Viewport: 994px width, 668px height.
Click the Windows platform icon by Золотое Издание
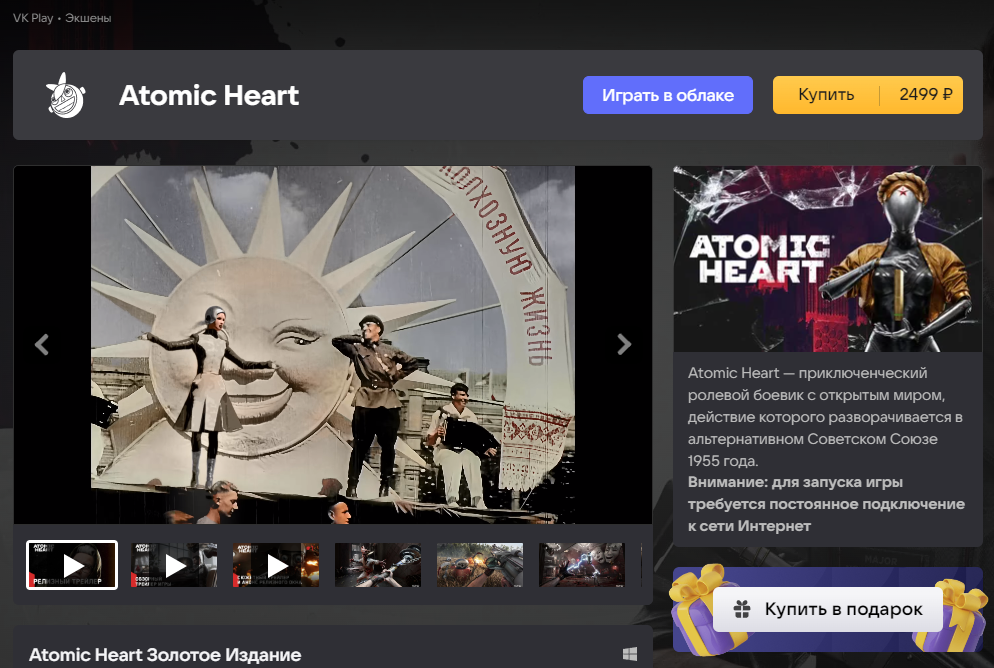pos(629,654)
